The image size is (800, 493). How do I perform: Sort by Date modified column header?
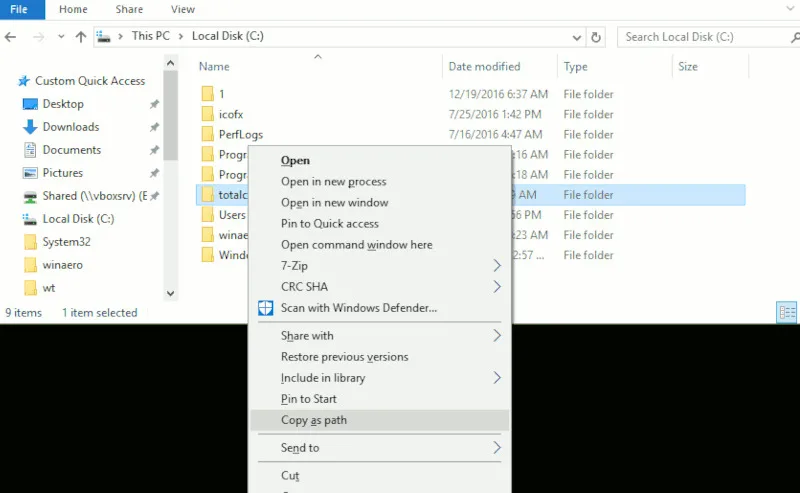pos(484,66)
